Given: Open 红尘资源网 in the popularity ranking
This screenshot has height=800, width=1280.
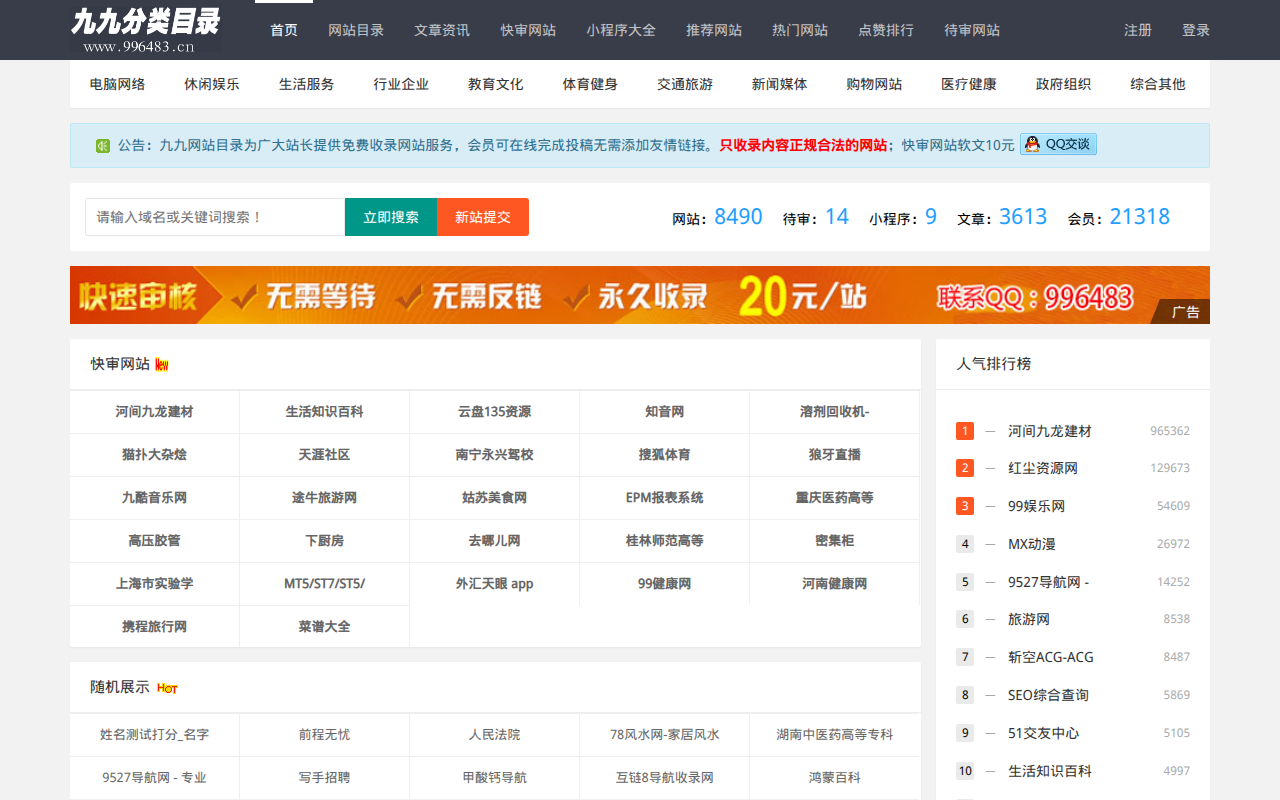Looking at the screenshot, I should click(x=1043, y=468).
